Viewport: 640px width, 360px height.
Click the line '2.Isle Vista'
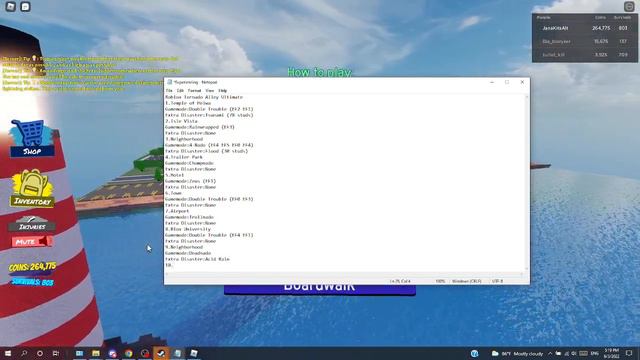[181, 121]
